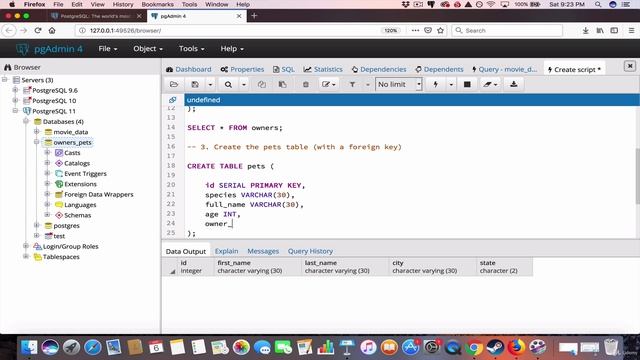Image resolution: width=640 pixels, height=360 pixels.
Task: Open the Edit pencil tool
Action: pyautogui.click(x=328, y=84)
